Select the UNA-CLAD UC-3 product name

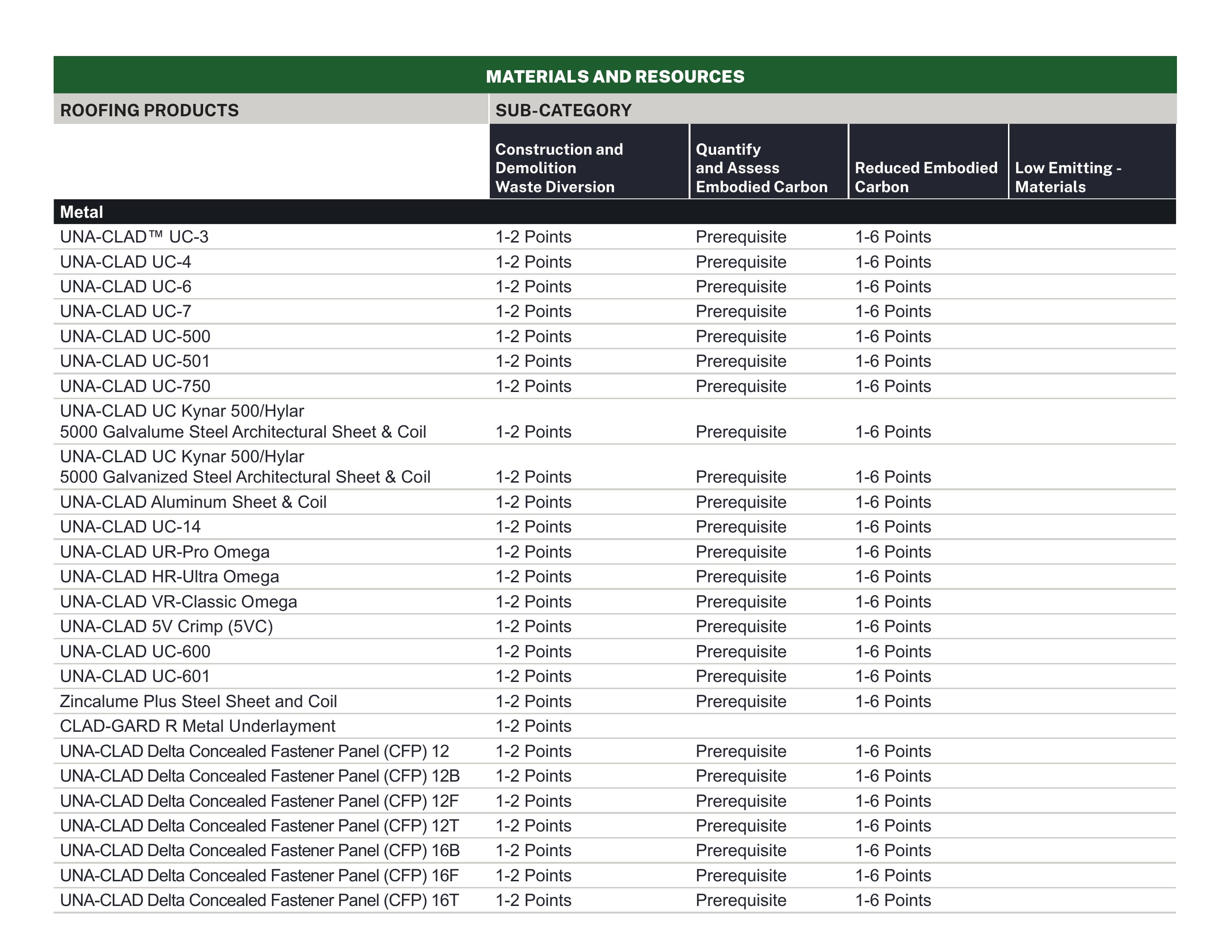coord(134,237)
